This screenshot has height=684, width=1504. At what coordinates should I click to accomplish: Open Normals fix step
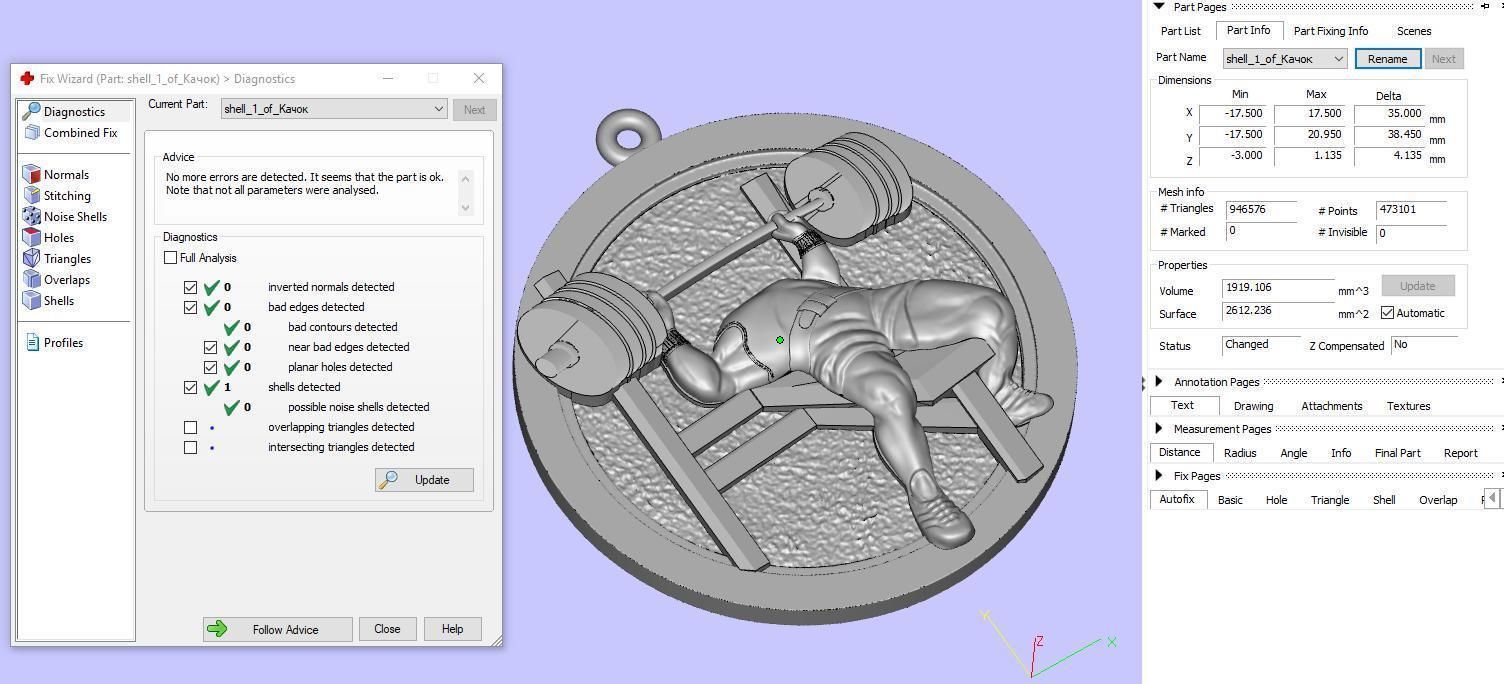point(66,175)
